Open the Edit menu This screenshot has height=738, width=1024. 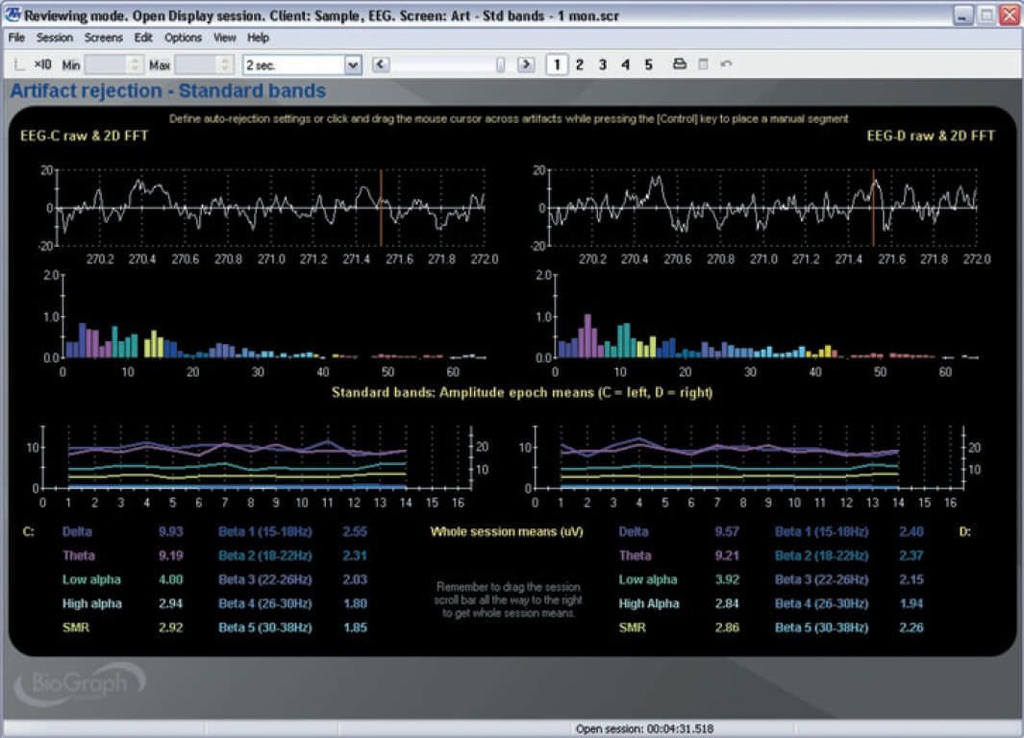(x=143, y=38)
